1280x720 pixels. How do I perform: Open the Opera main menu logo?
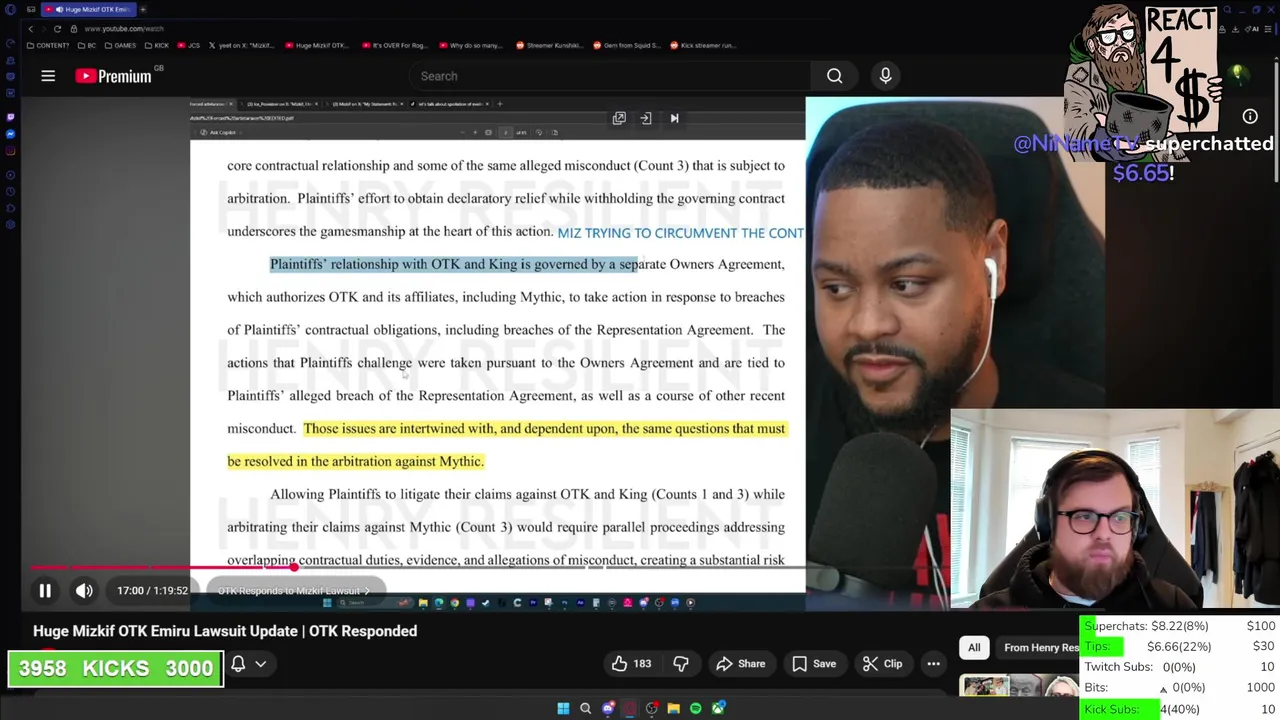pos(10,9)
